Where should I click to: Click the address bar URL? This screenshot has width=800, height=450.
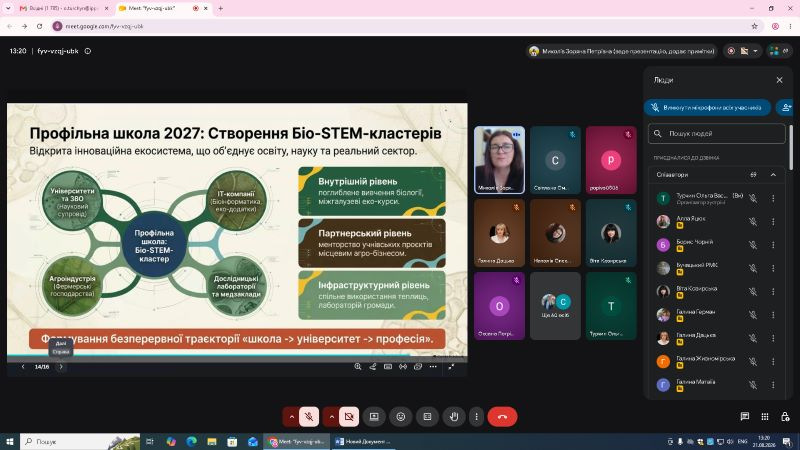tap(105, 26)
